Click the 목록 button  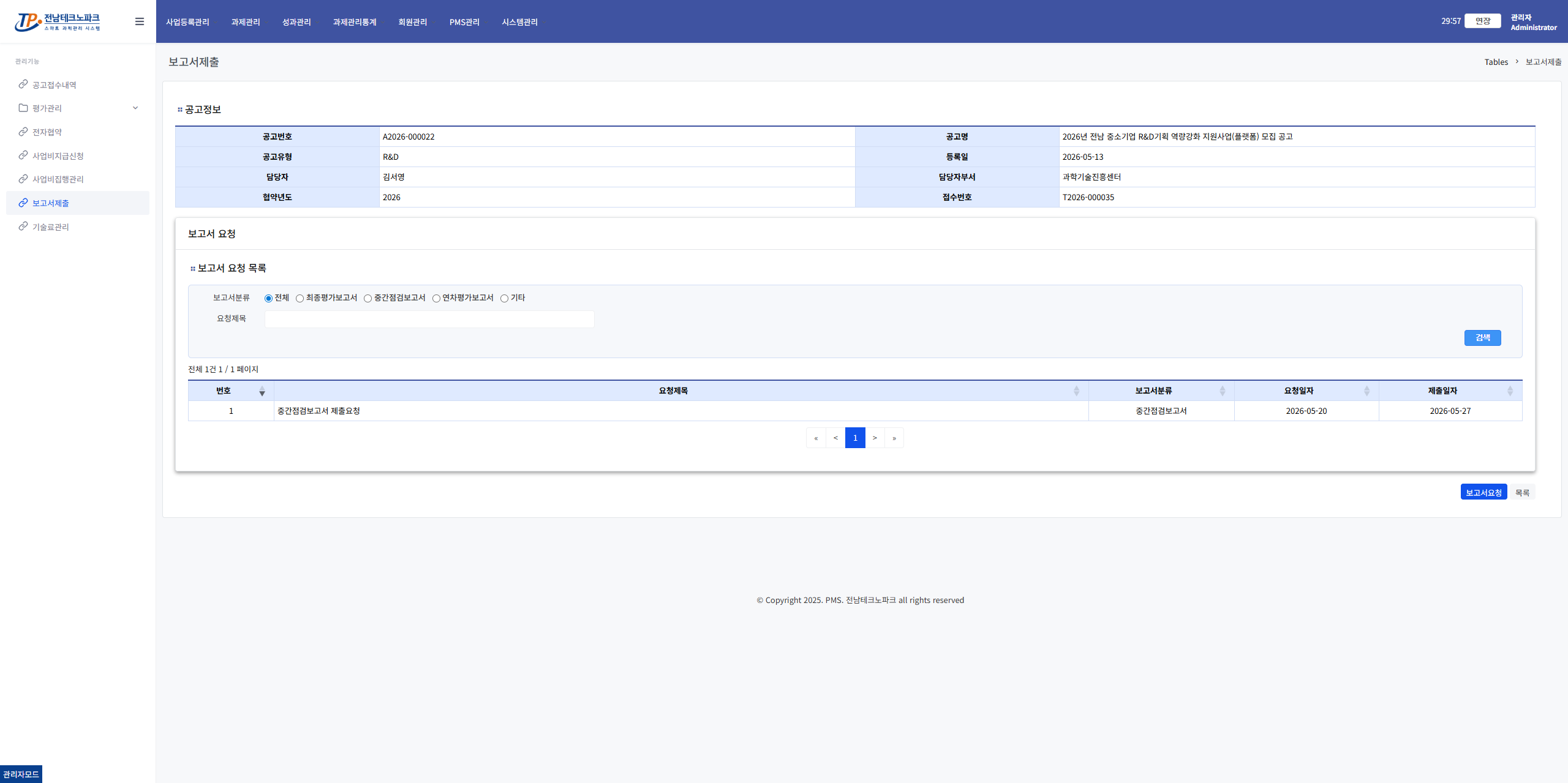[1523, 492]
